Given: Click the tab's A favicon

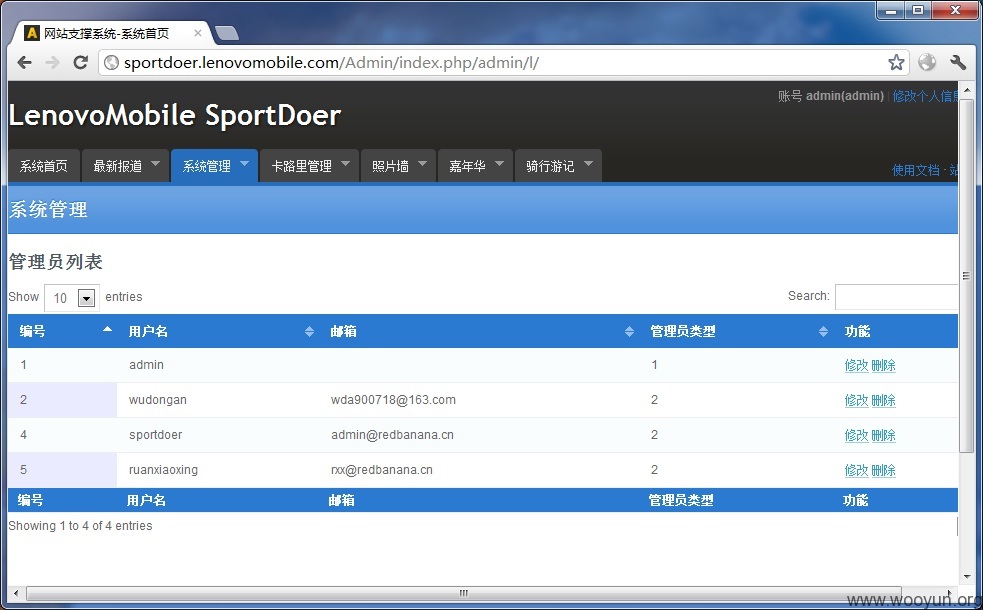Looking at the screenshot, I should (32, 33).
